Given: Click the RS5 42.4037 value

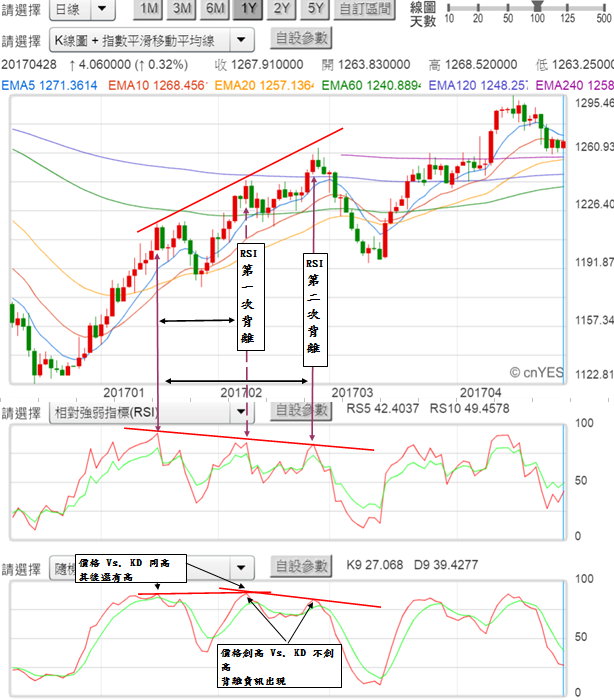Looking at the screenshot, I should pyautogui.click(x=383, y=408).
